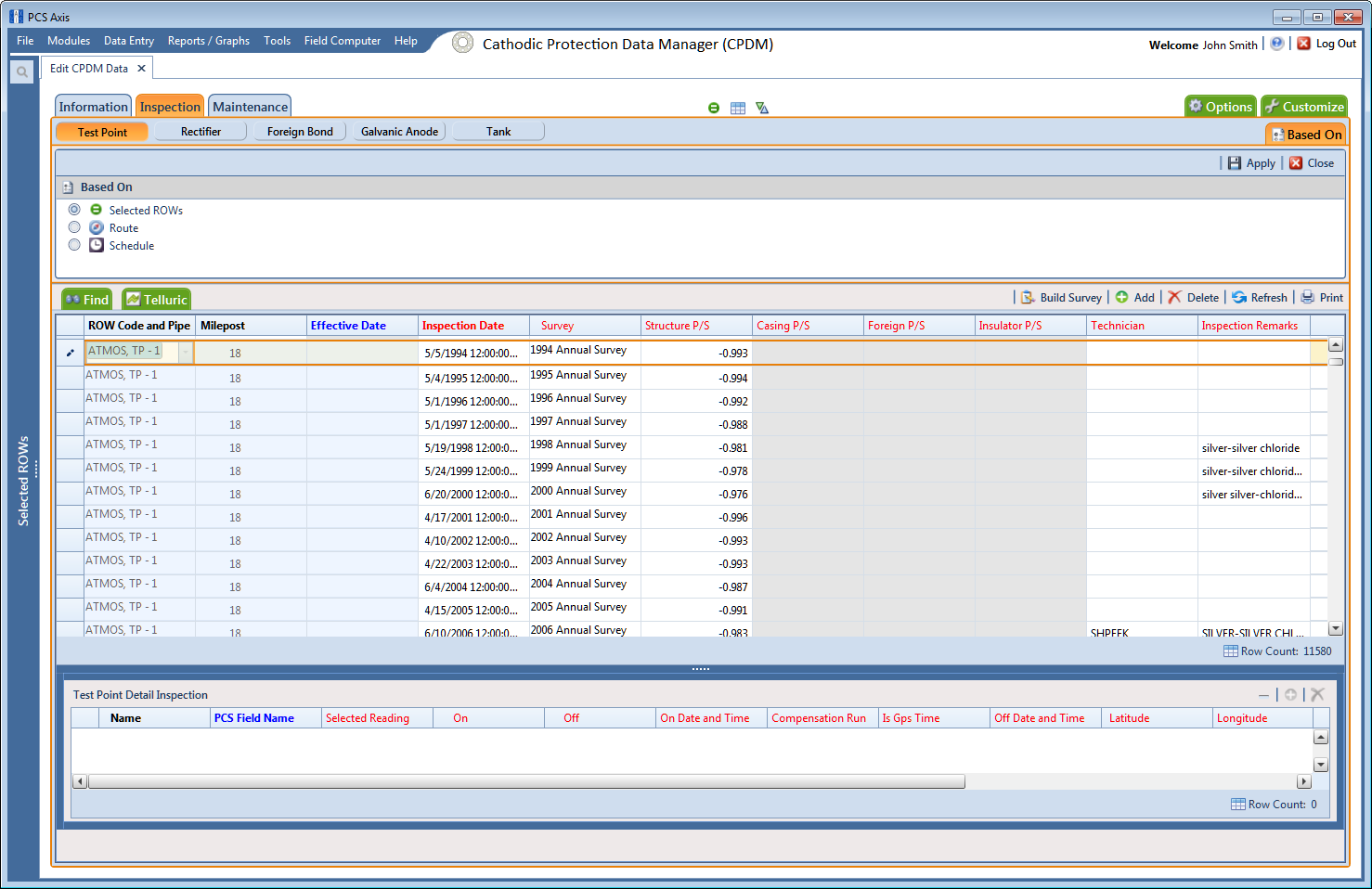Open the Reports / Graphs menu
Viewport: 1372px width, 889px height.
(209, 41)
